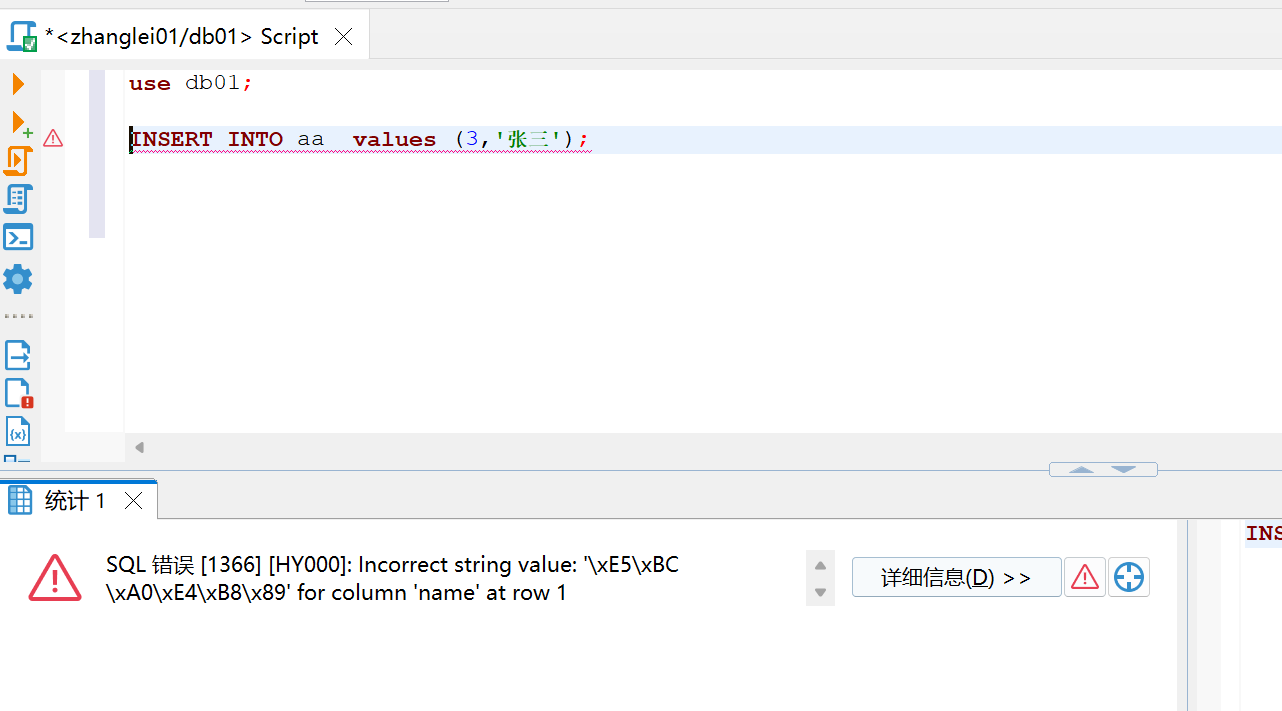1282x711 pixels.
Task: Open the SQL console
Action: pos(18,237)
